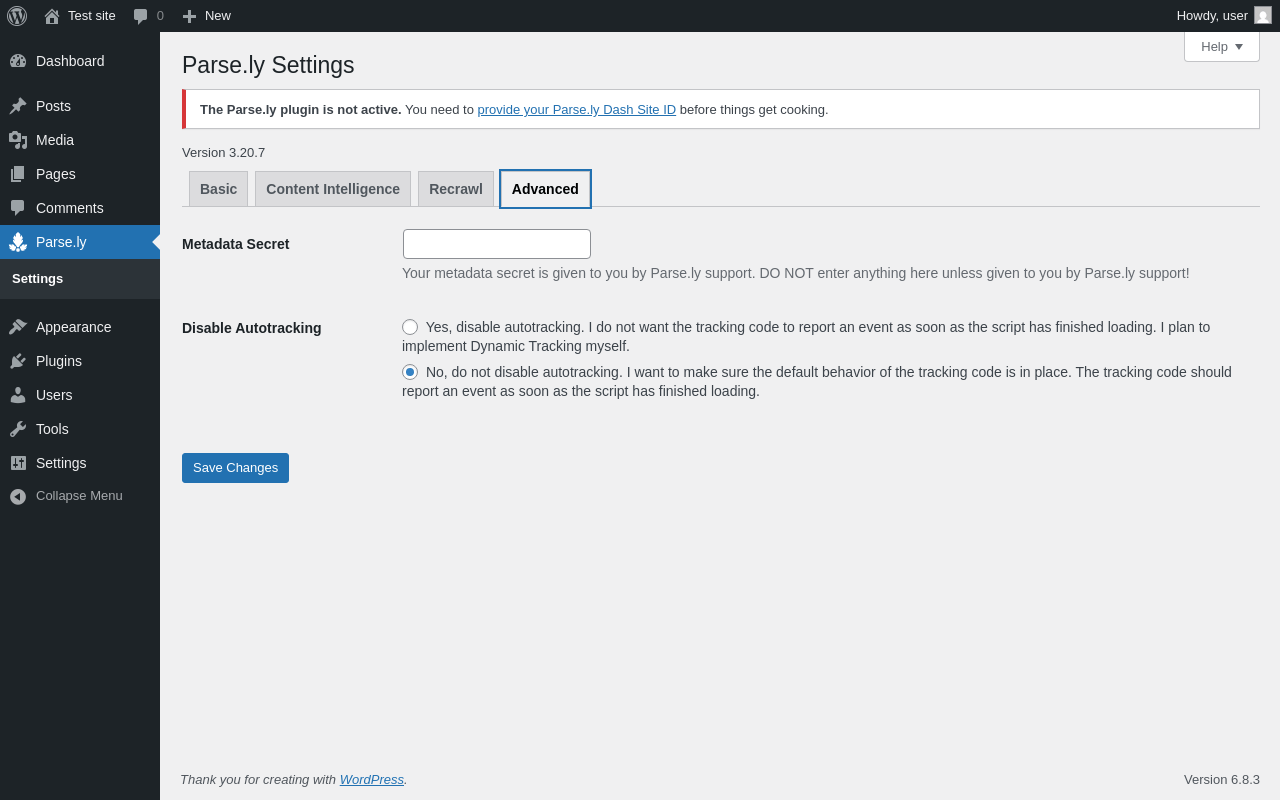Viewport: 1280px width, 800px height.
Task: Click the Posts pin icon
Action: (18, 106)
